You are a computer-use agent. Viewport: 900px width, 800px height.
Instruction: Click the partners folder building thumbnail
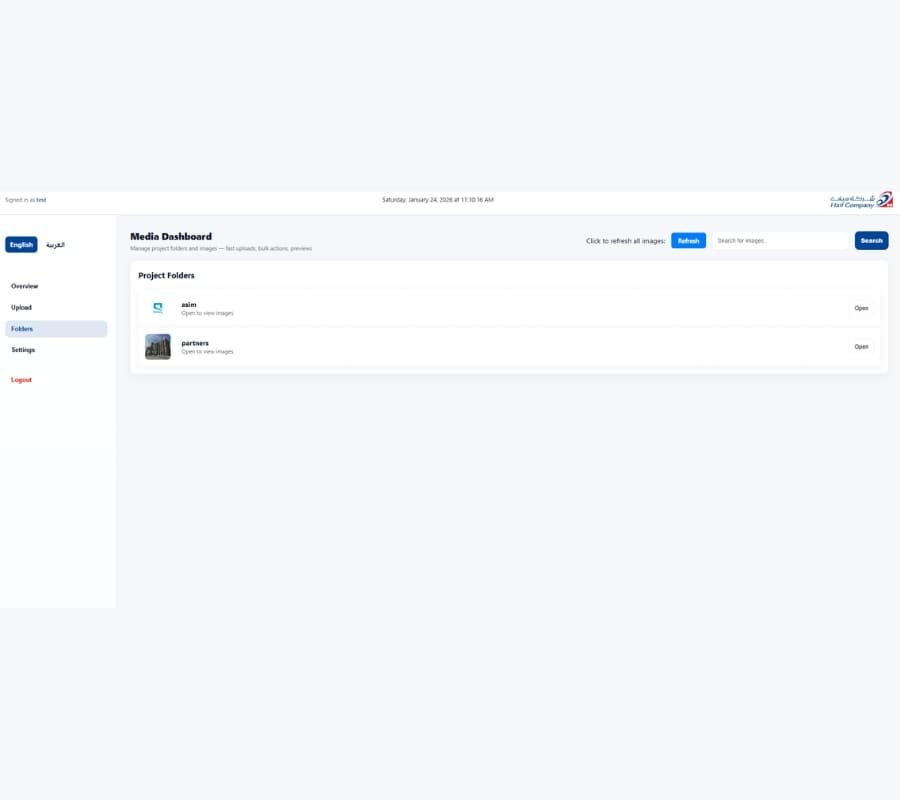tap(158, 347)
